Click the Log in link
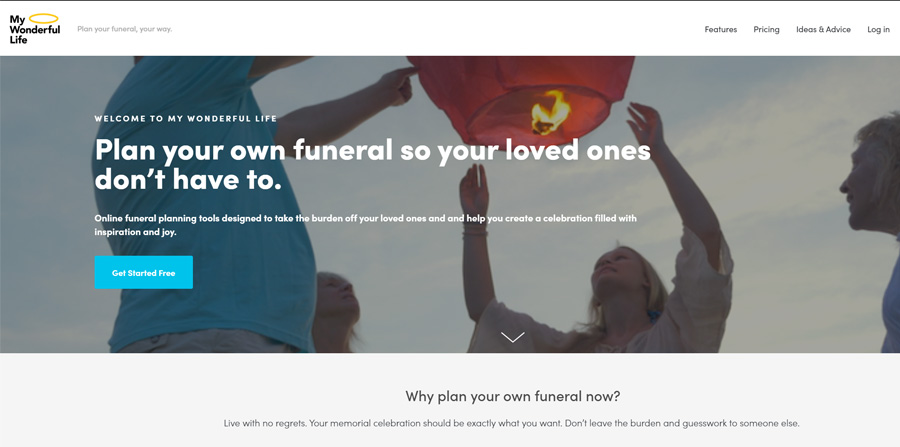 [x=878, y=29]
